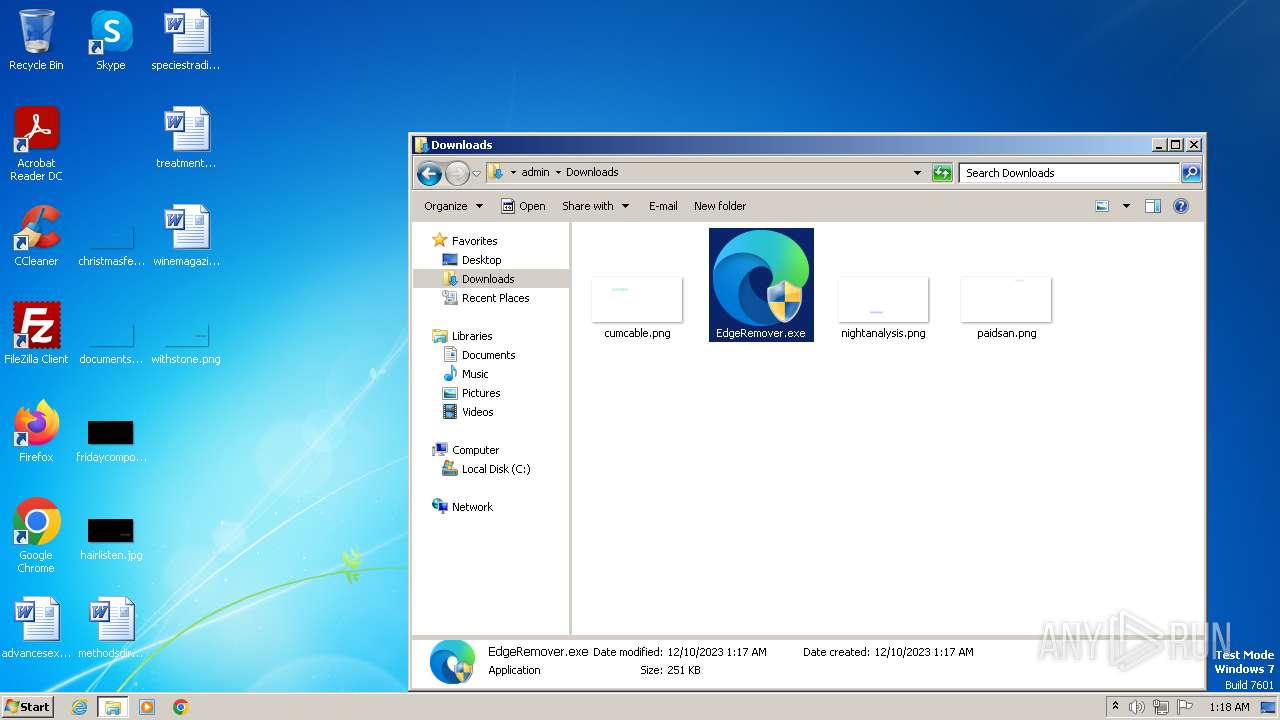Open the Organize menu

click(x=453, y=206)
